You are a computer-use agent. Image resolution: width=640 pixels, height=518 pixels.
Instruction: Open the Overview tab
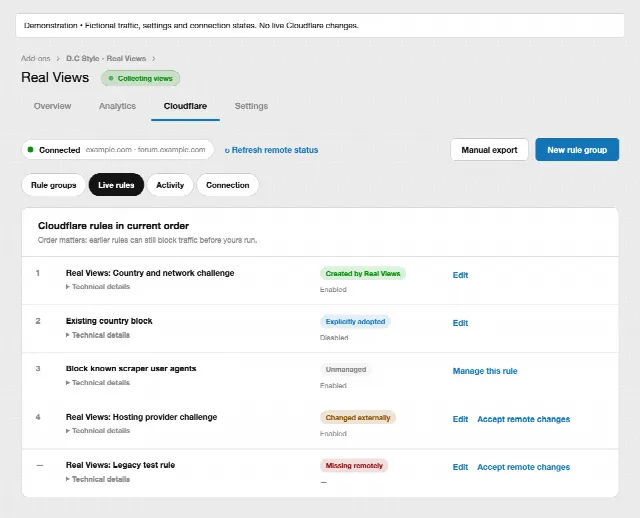click(x=52, y=106)
